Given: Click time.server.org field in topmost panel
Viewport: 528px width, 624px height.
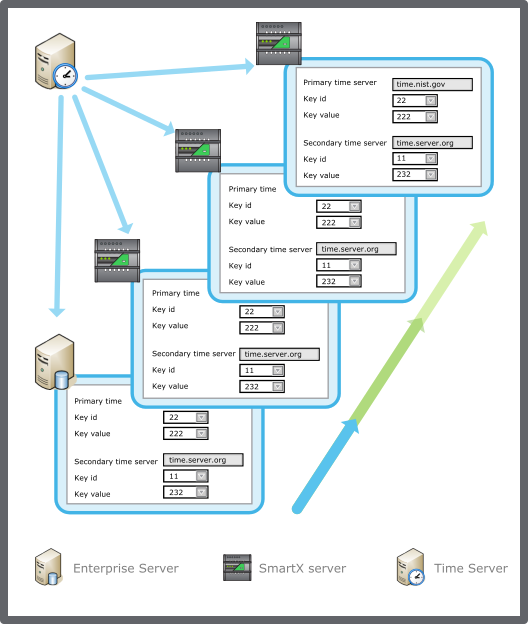Looking at the screenshot, I should tap(433, 143).
